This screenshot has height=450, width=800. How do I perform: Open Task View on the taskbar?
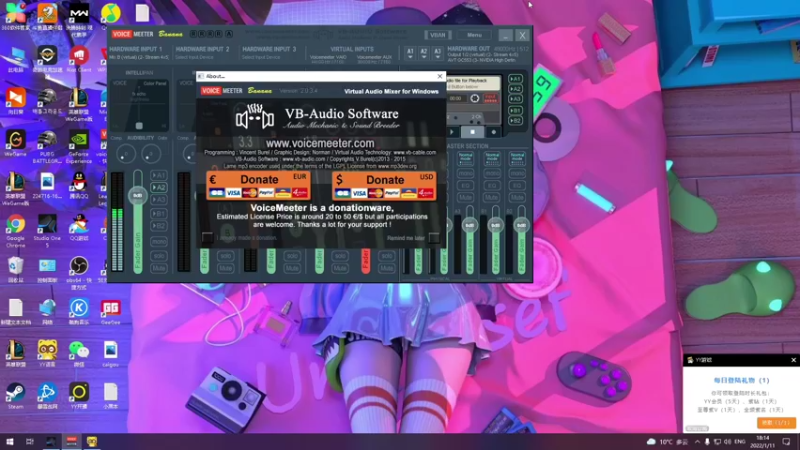click(x=30, y=441)
